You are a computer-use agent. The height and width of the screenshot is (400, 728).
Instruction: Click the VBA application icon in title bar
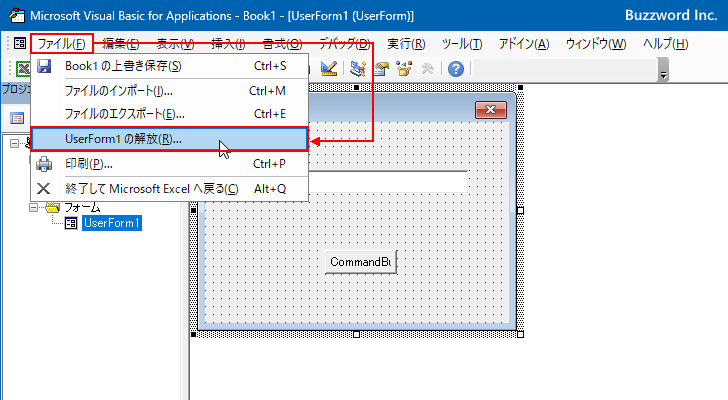point(17,15)
